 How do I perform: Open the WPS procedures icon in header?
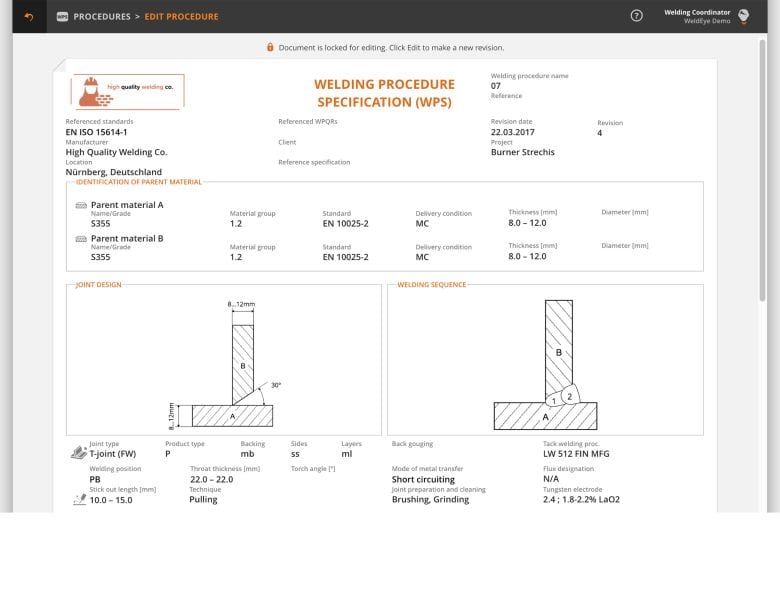pos(62,16)
